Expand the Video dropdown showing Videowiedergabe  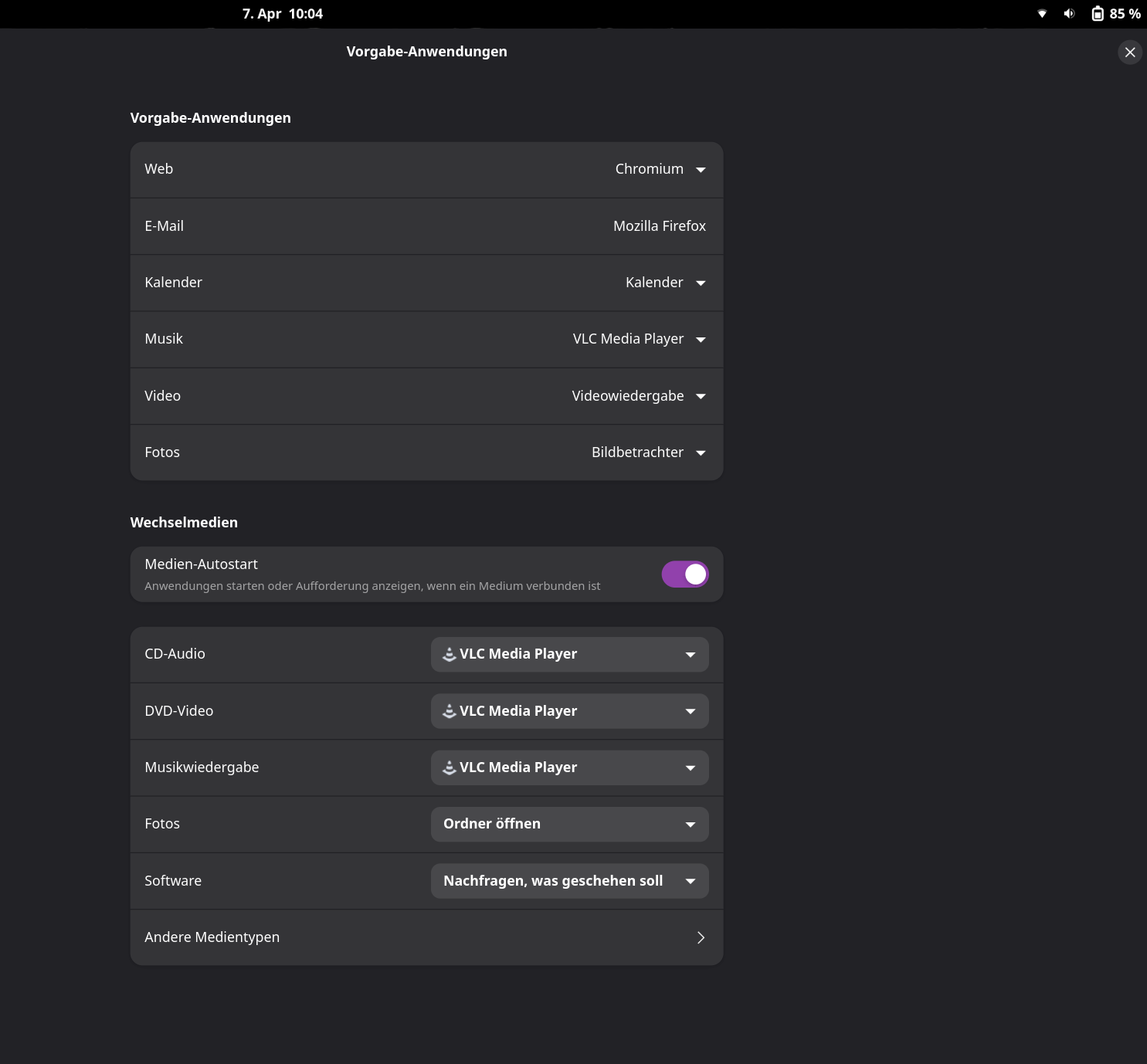tap(639, 396)
